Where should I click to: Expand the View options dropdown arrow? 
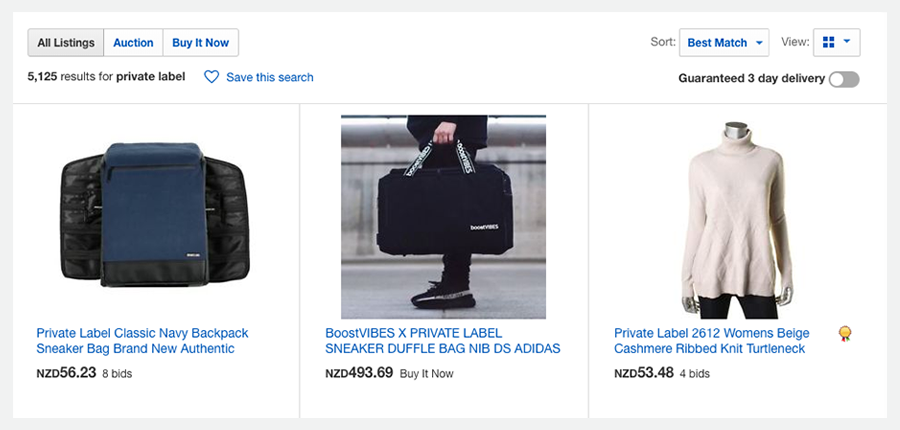[847, 42]
